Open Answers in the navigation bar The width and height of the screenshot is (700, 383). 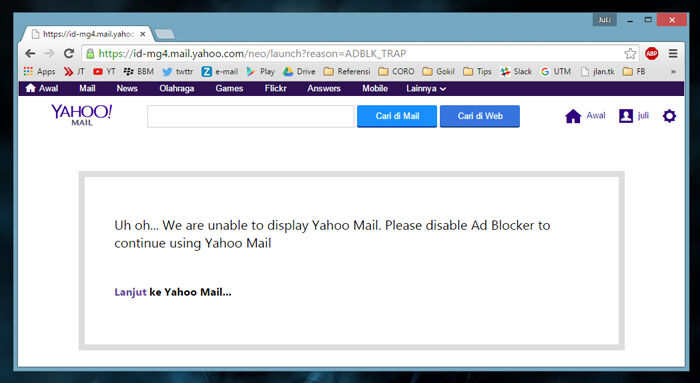[324, 88]
